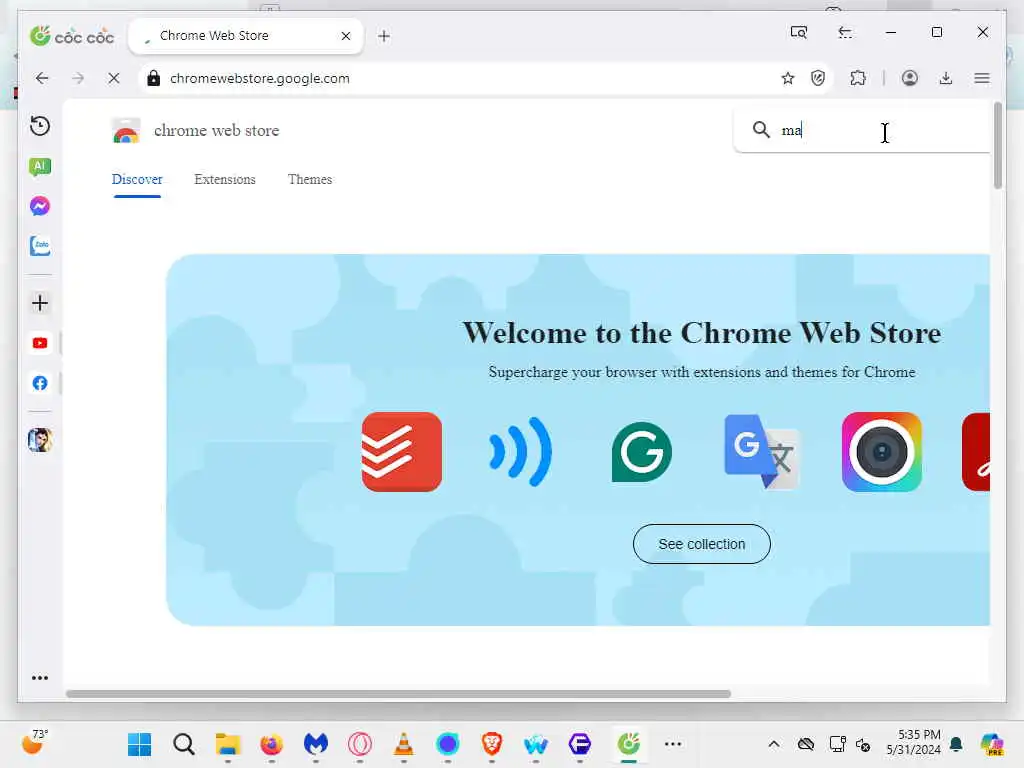Close the Chrome Web Store tab

tap(346, 36)
